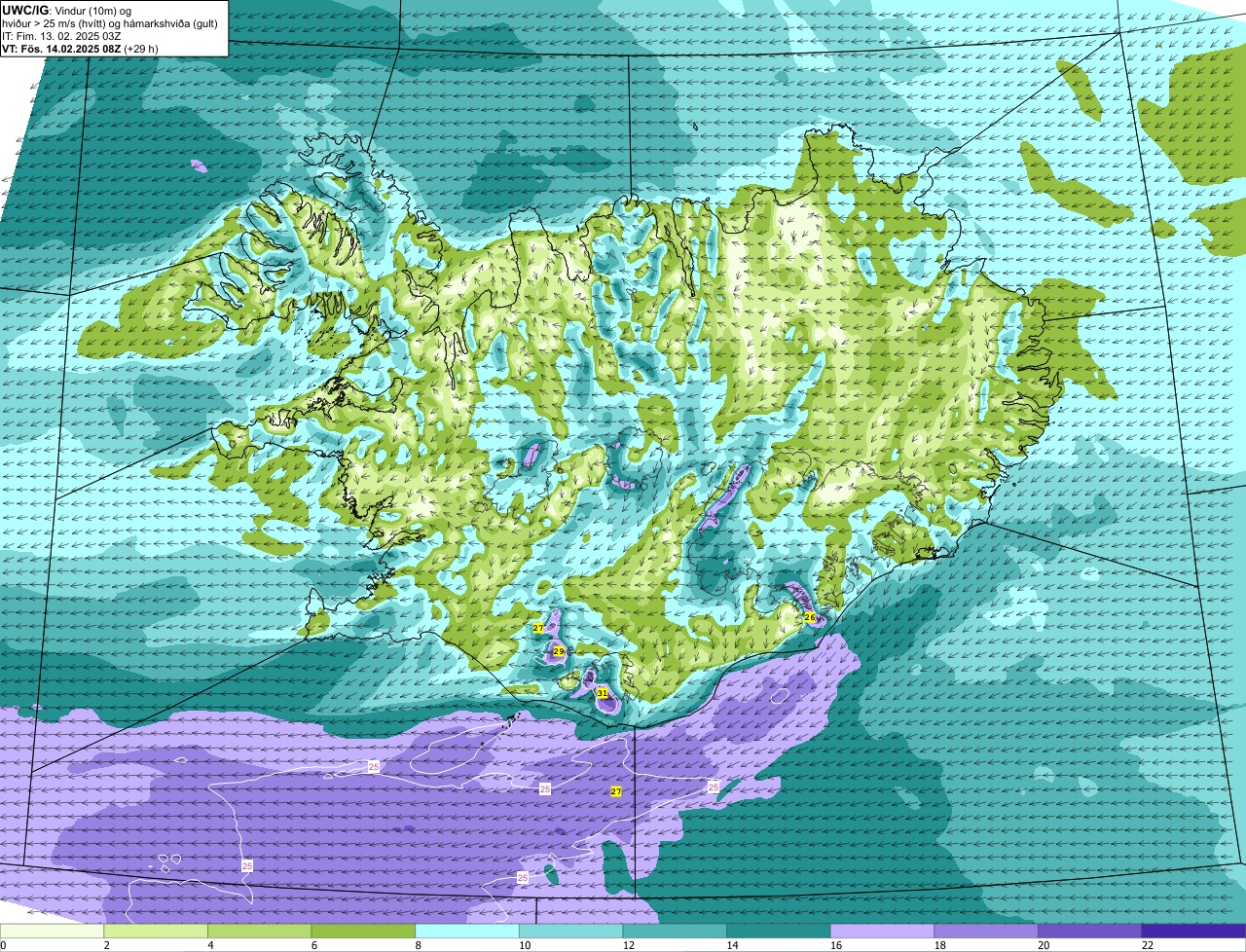Viewport: 1246px width, 952px height.
Task: Select the yellow 29 max gust label
Action: 558,650
